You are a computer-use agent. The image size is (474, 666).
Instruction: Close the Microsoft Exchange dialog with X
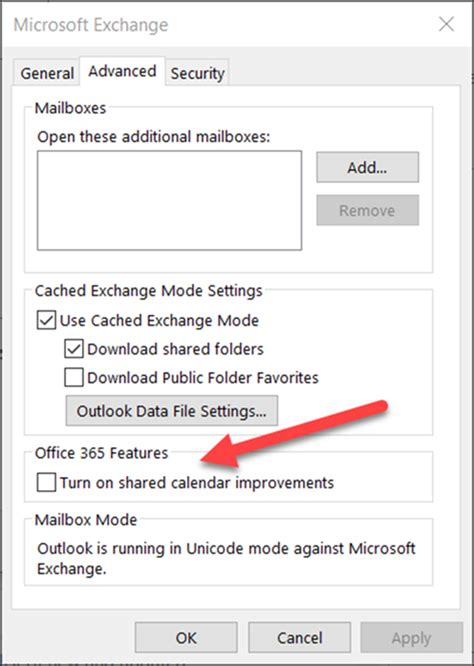pyautogui.click(x=446, y=25)
